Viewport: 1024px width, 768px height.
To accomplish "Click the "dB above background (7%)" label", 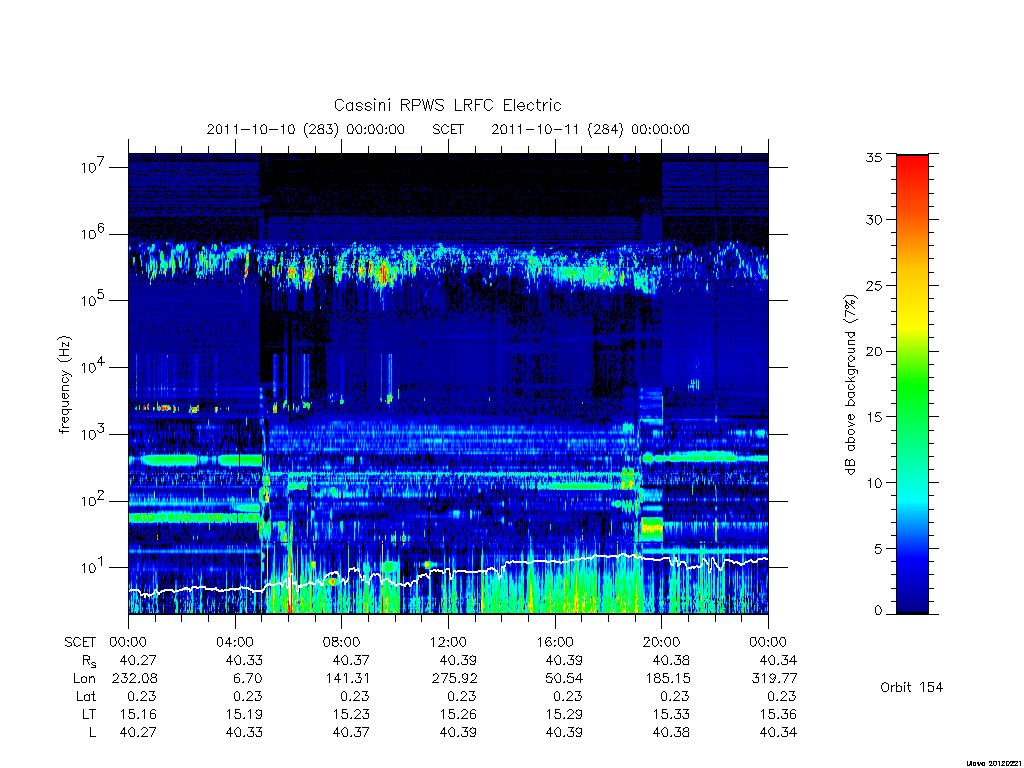I will coord(850,384).
